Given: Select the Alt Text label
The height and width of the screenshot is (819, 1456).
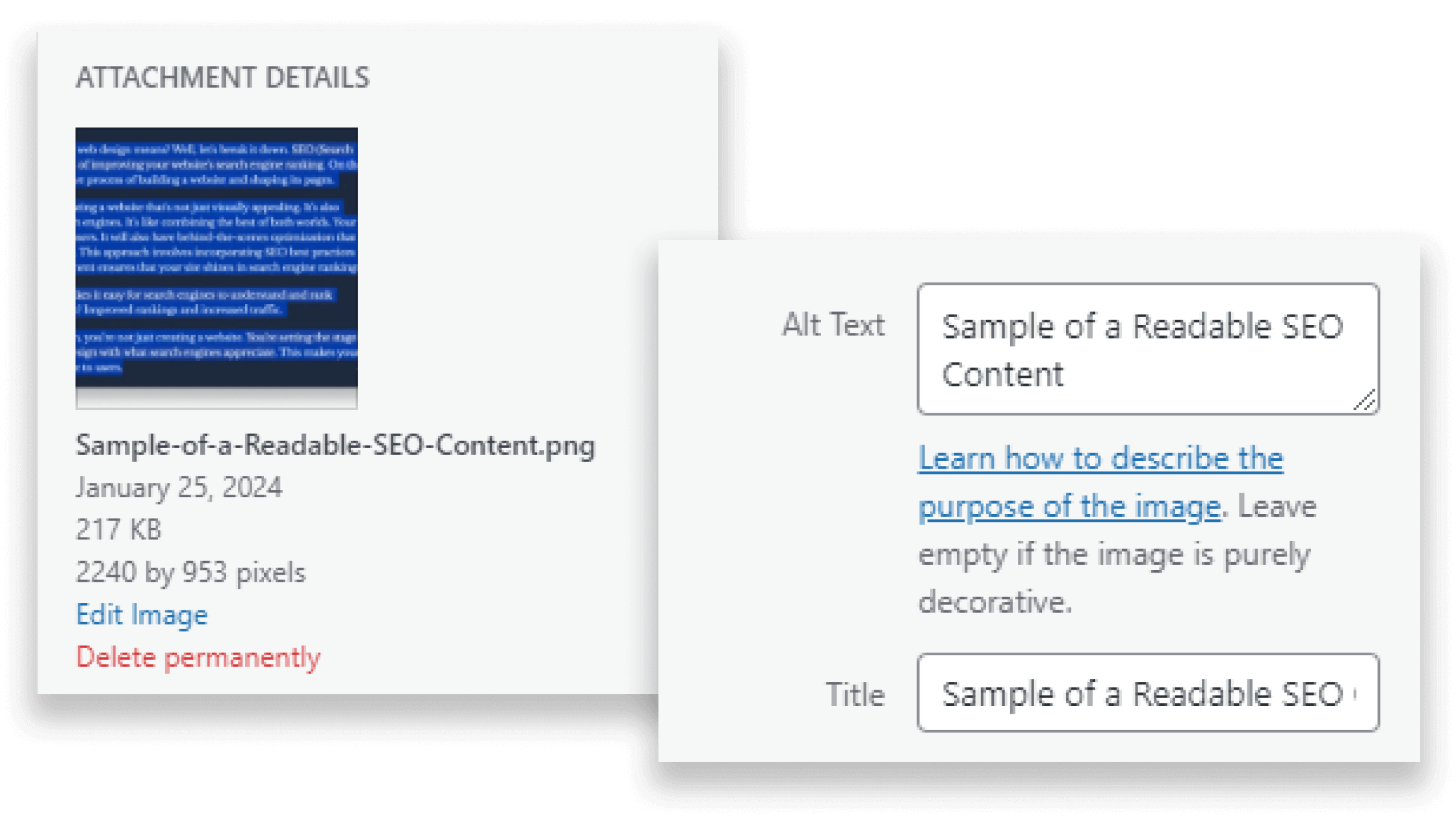Looking at the screenshot, I should (x=833, y=325).
